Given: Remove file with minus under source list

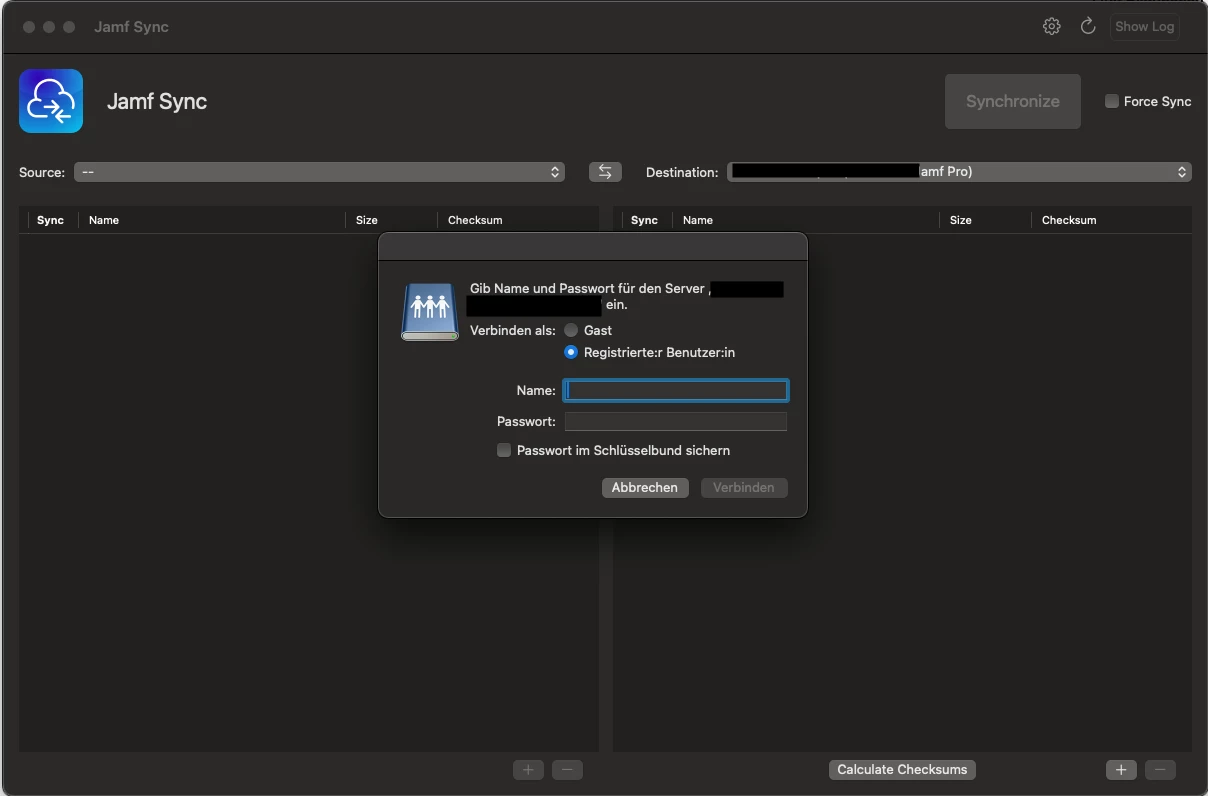Looking at the screenshot, I should click(x=567, y=769).
